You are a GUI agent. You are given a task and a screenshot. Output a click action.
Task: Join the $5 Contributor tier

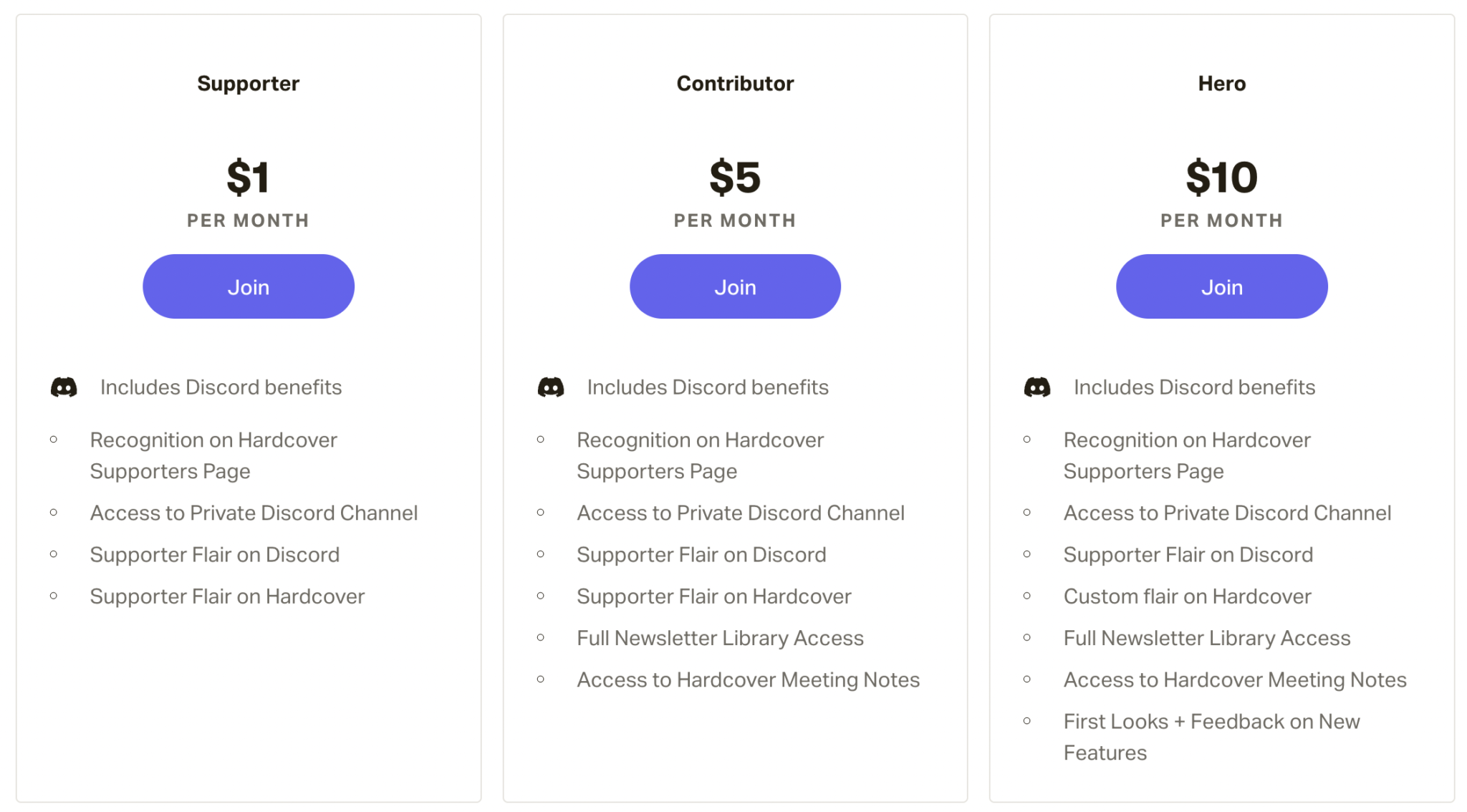pos(735,286)
